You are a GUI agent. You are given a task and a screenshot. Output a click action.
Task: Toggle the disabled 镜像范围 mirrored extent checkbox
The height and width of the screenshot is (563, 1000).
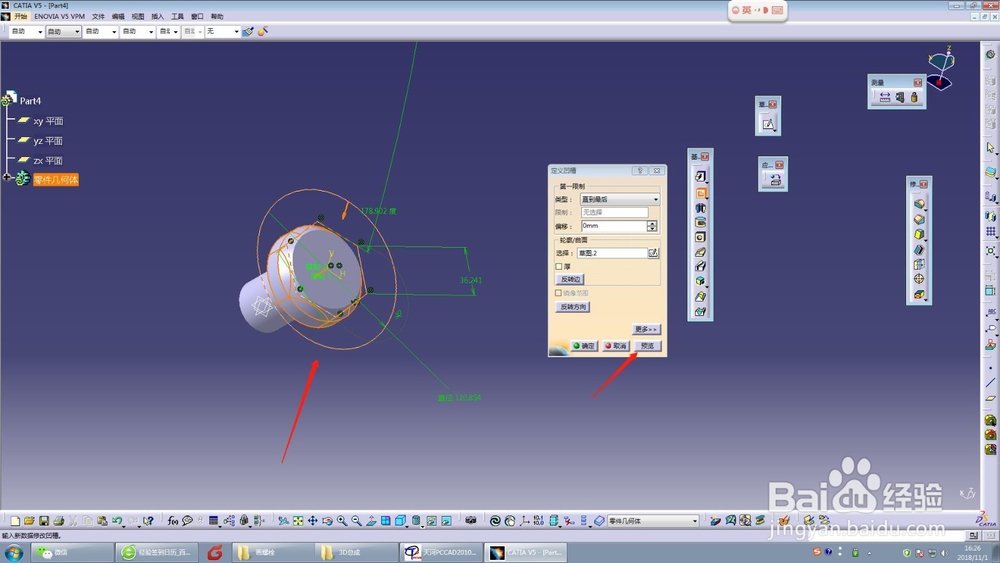click(559, 293)
